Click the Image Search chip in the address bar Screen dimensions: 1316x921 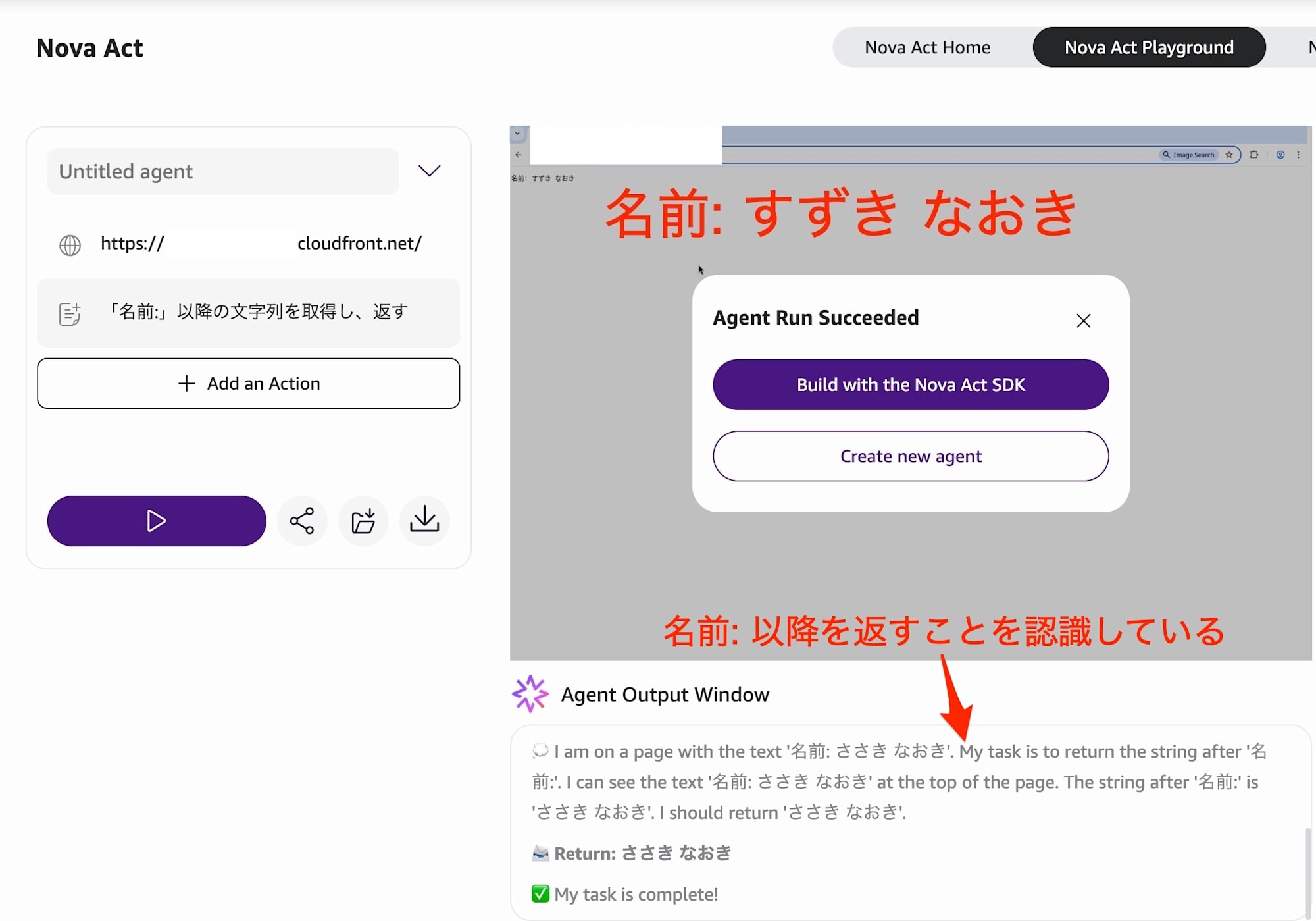tap(1189, 155)
